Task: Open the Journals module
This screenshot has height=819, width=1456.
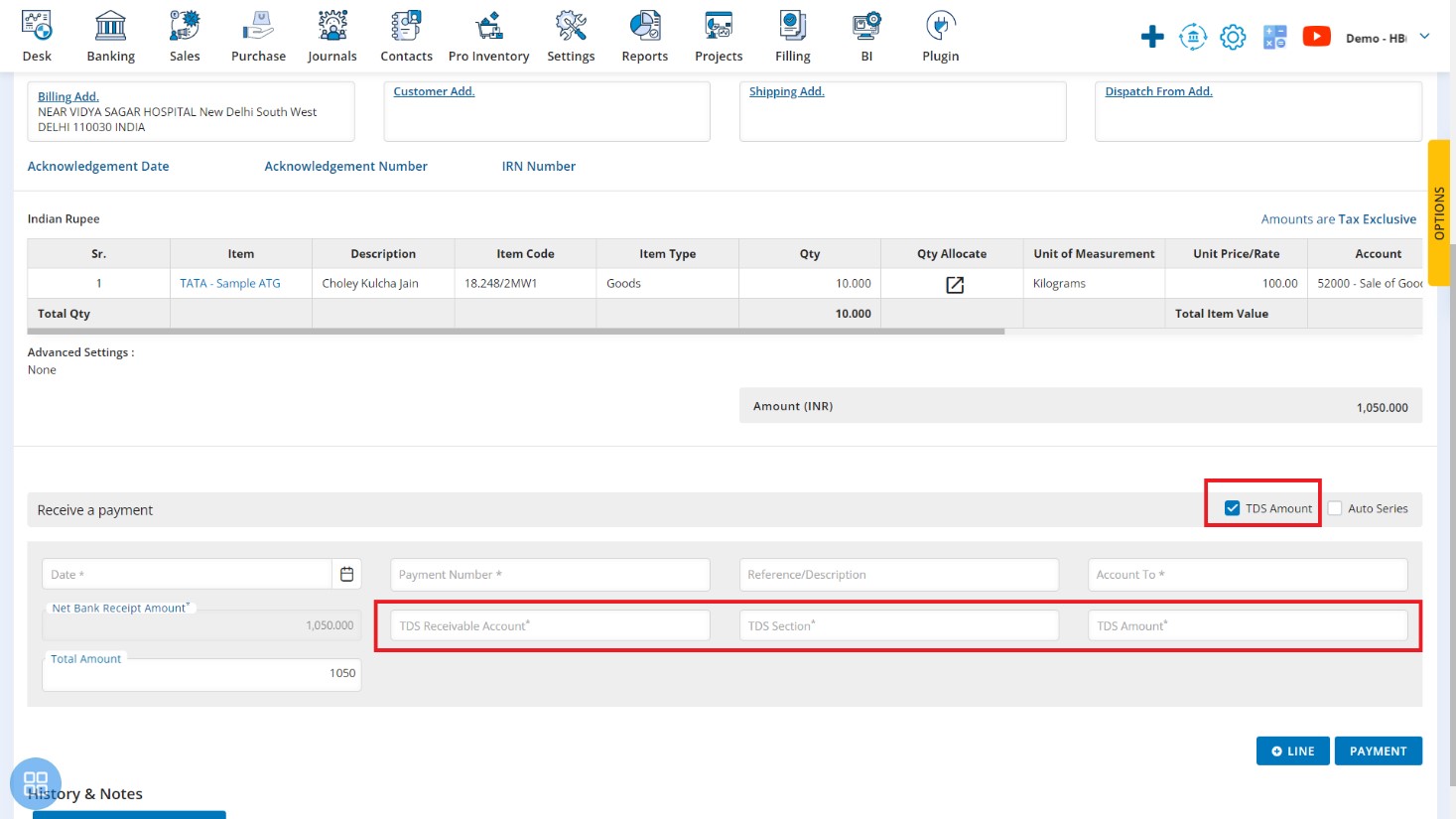Action: (331, 37)
